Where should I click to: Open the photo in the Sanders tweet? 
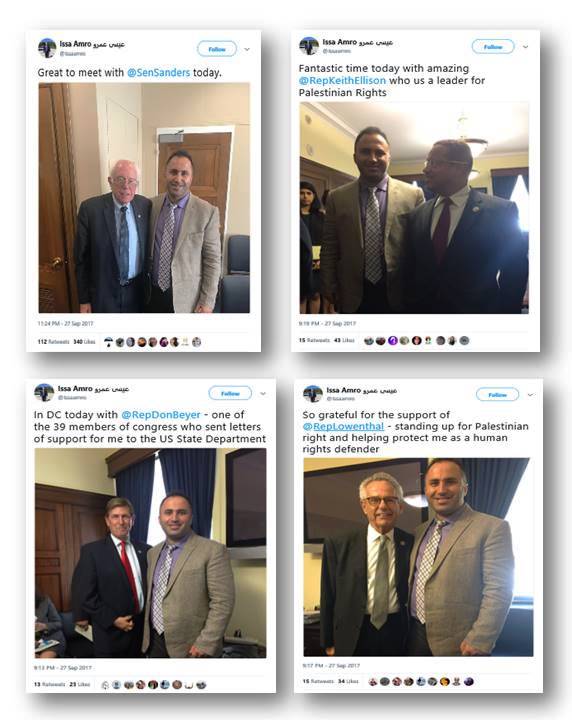coord(144,198)
